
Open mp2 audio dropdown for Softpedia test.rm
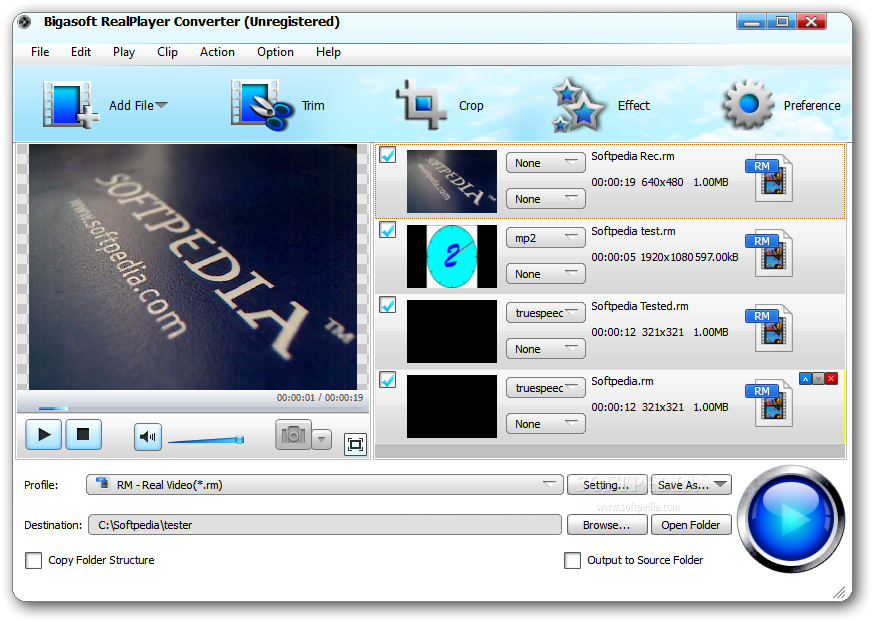click(546, 238)
